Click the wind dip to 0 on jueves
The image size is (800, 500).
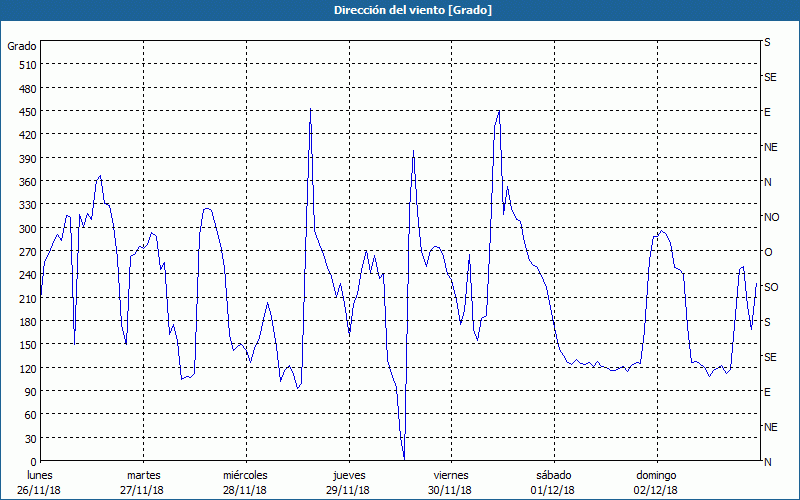(404, 459)
